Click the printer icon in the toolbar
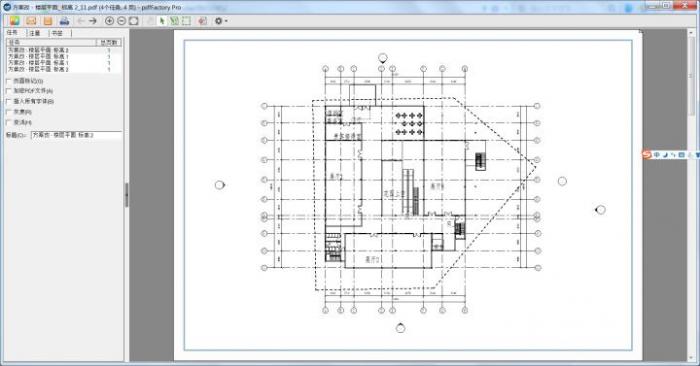Viewport: 700px width, 366px height. point(64,21)
